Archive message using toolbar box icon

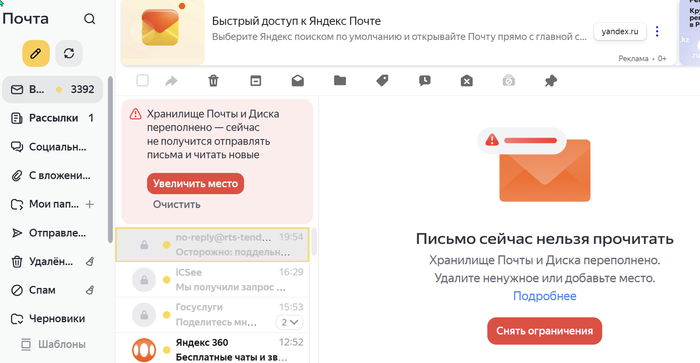click(x=255, y=81)
